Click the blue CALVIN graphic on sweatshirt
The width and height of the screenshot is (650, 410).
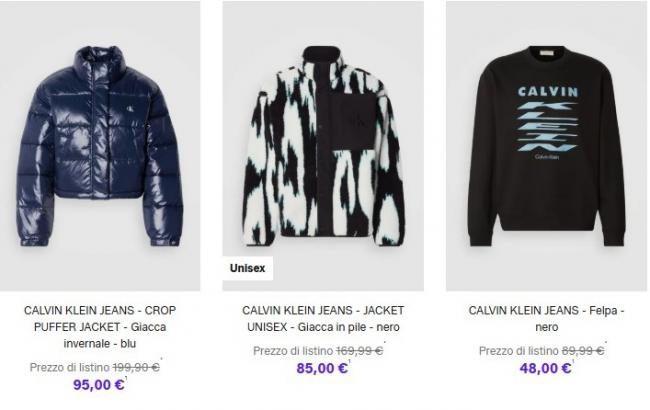pyautogui.click(x=548, y=92)
